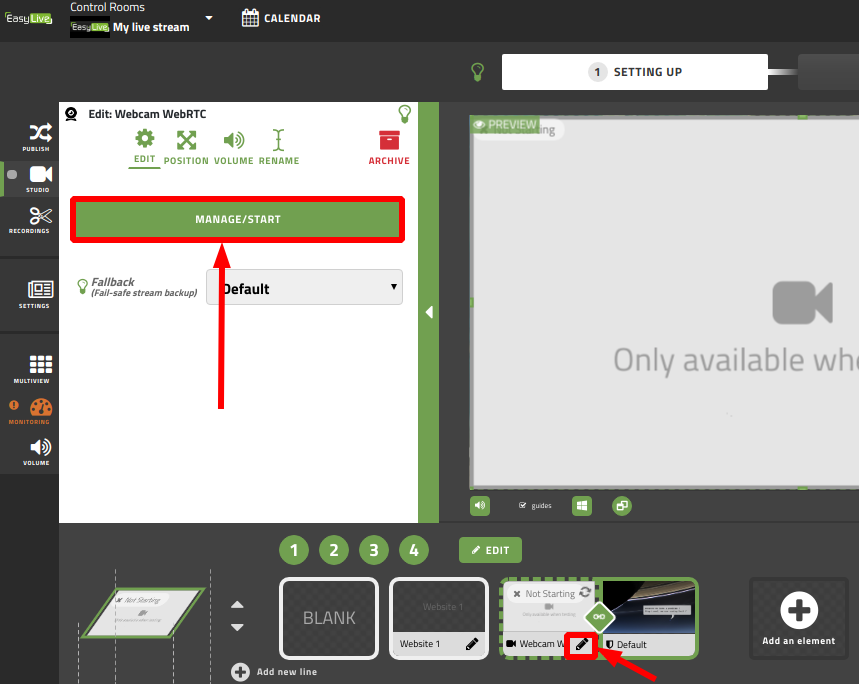Select the Setting Up step
The width and height of the screenshot is (859, 684).
coord(634,72)
